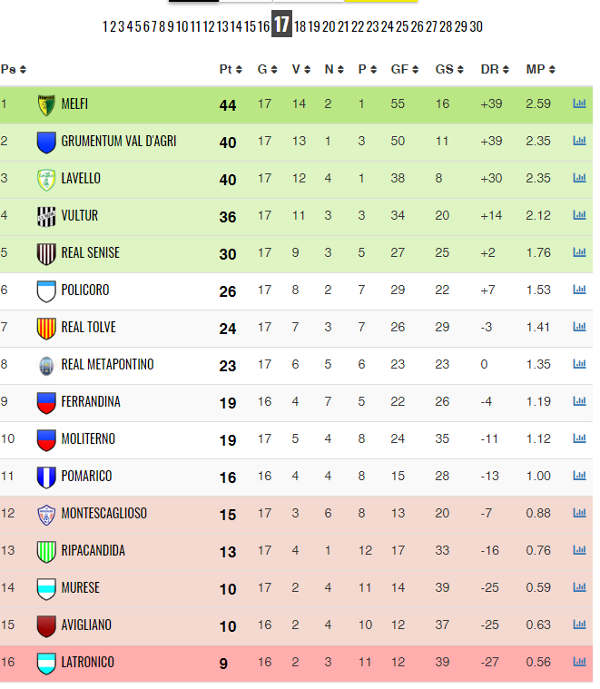
Task: Open Ripacandida team link
Action: [x=93, y=550]
